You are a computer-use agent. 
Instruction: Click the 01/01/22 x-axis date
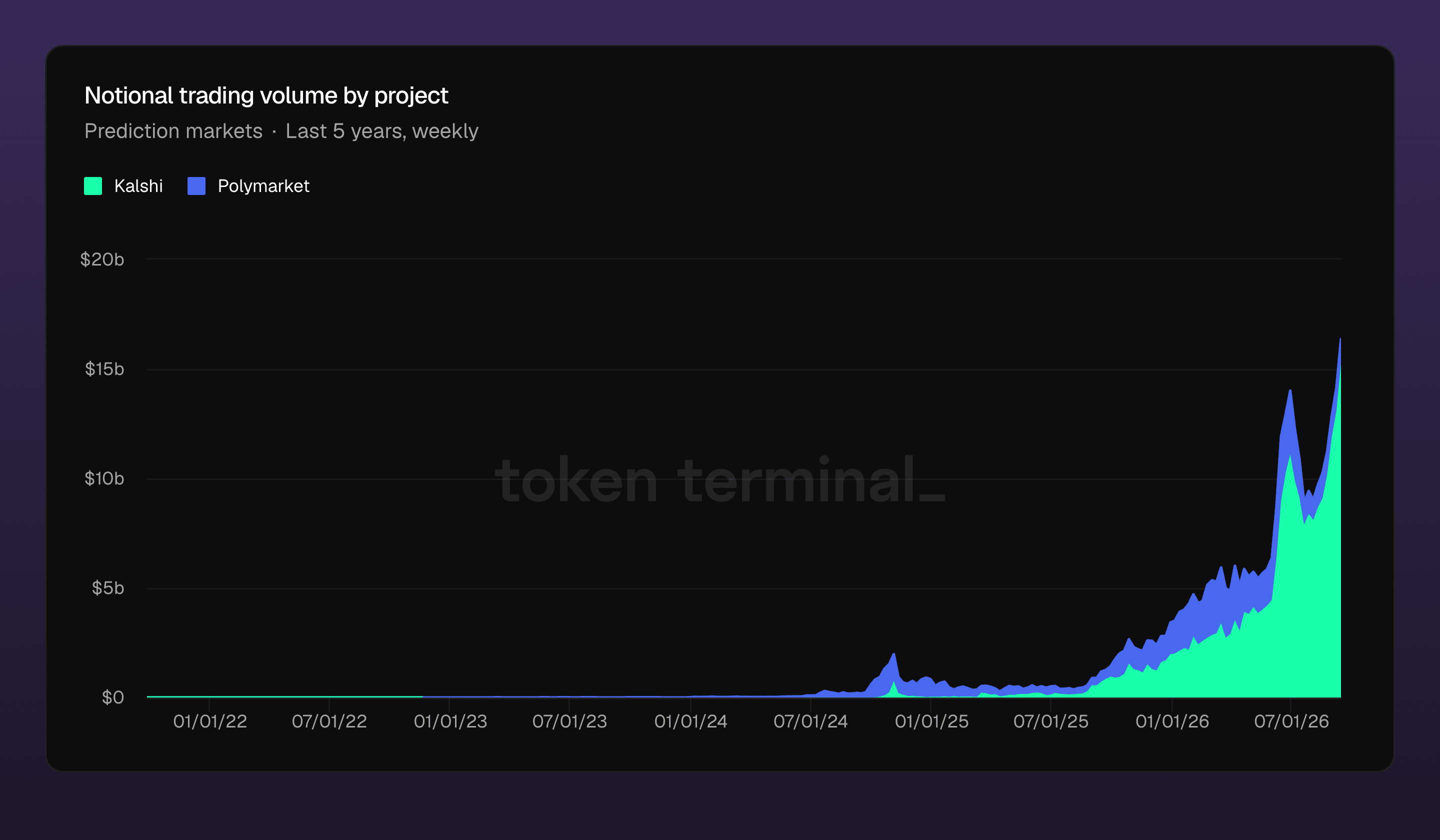click(x=210, y=721)
